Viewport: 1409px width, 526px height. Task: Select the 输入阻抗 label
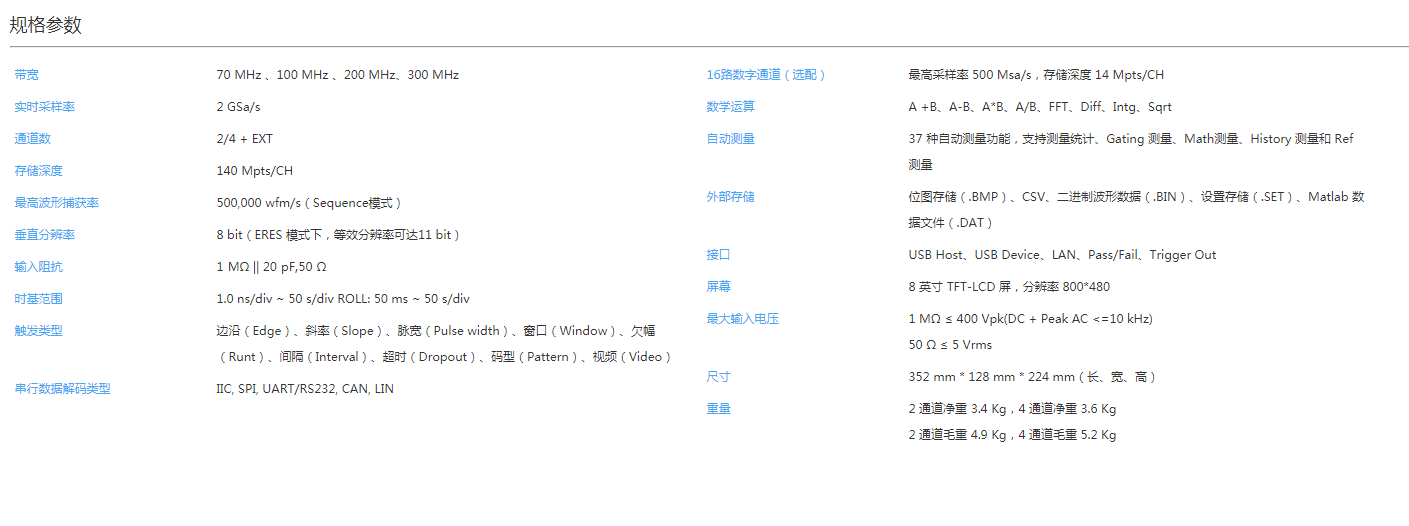(39, 267)
